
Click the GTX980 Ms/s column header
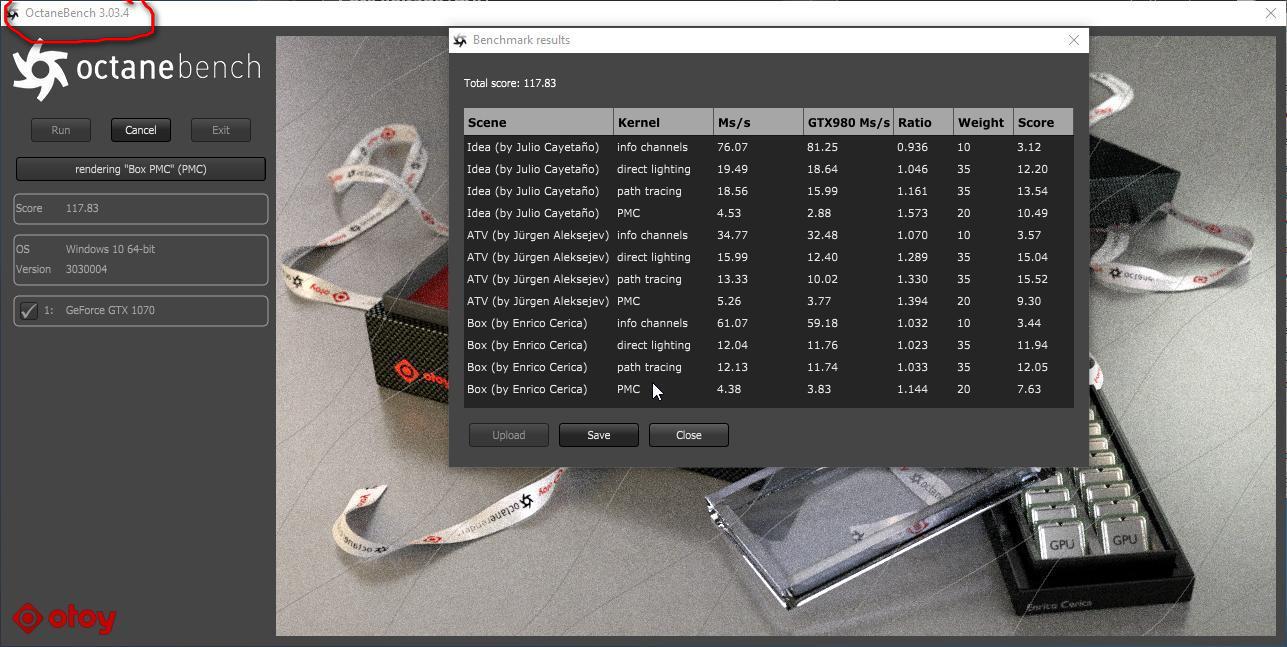[849, 122]
